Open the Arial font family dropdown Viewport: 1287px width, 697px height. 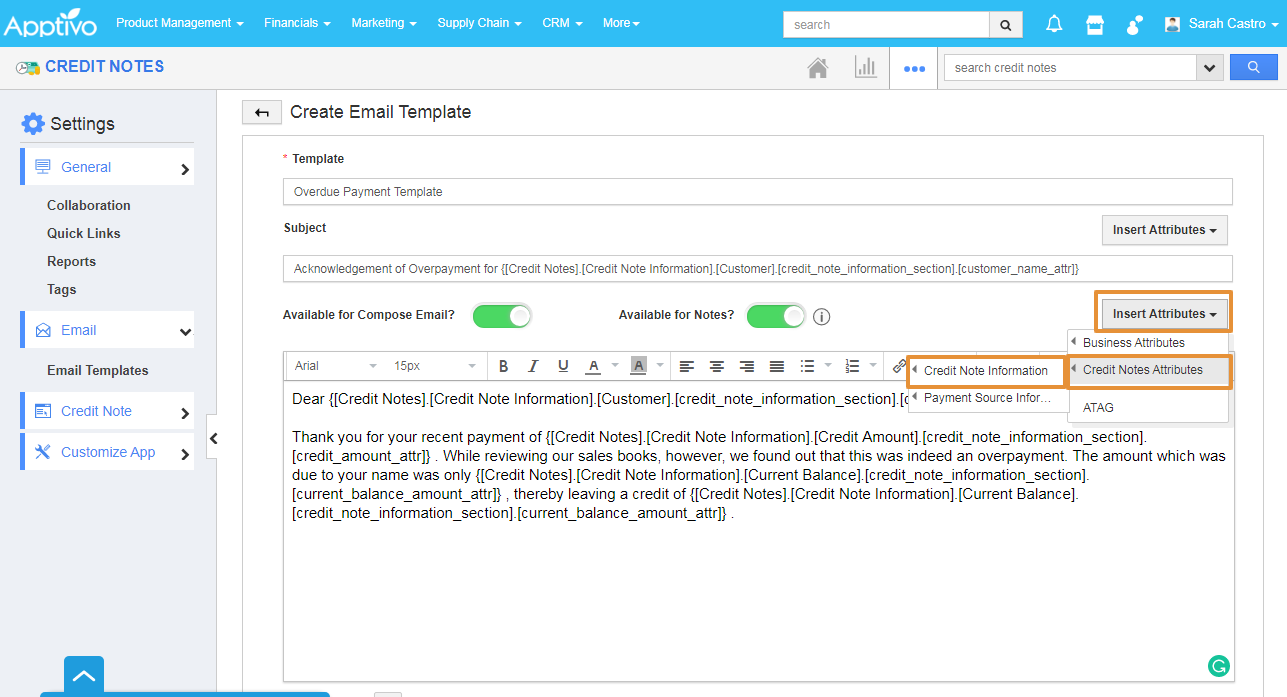pyautogui.click(x=335, y=366)
